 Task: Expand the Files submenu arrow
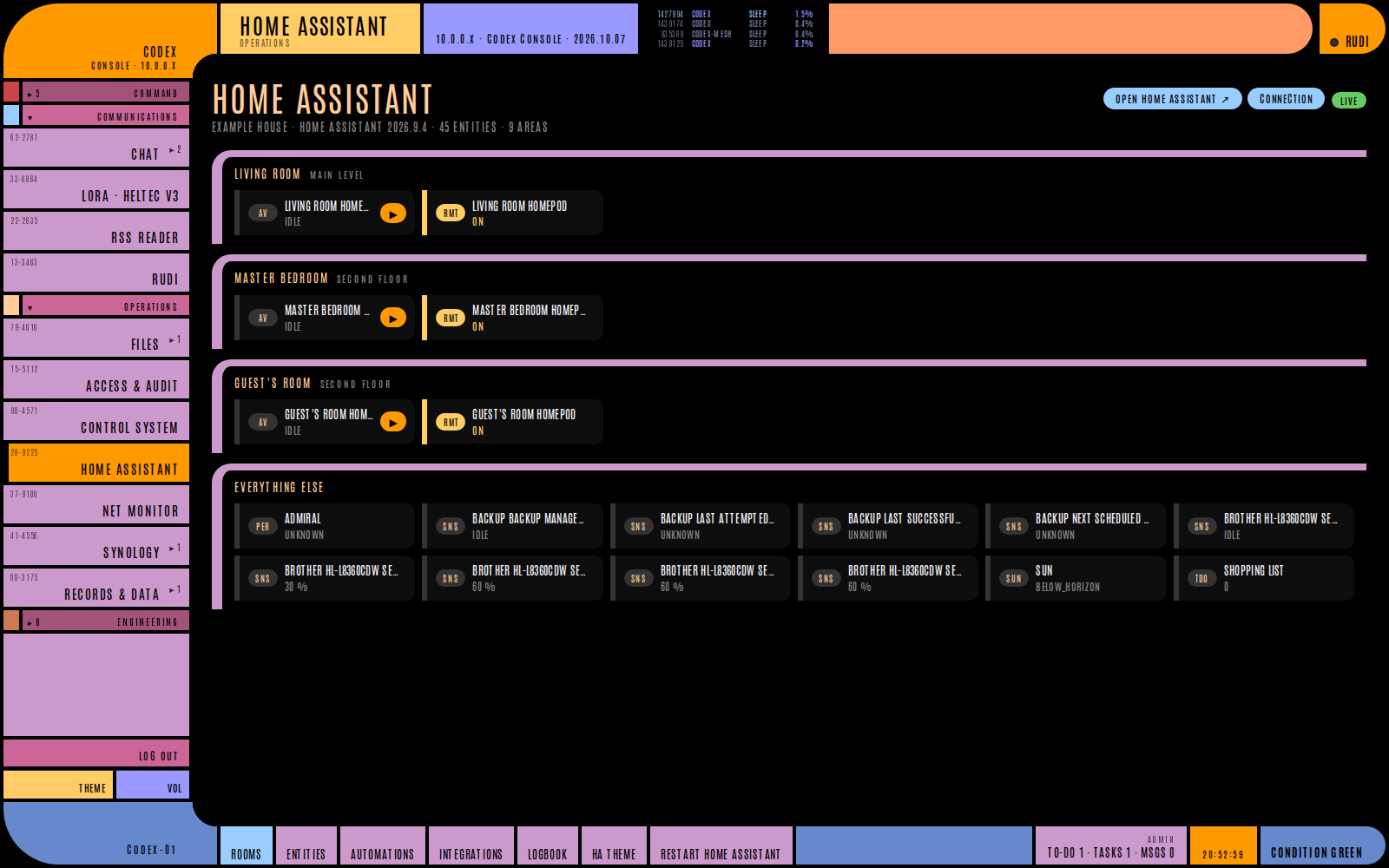[175, 340]
